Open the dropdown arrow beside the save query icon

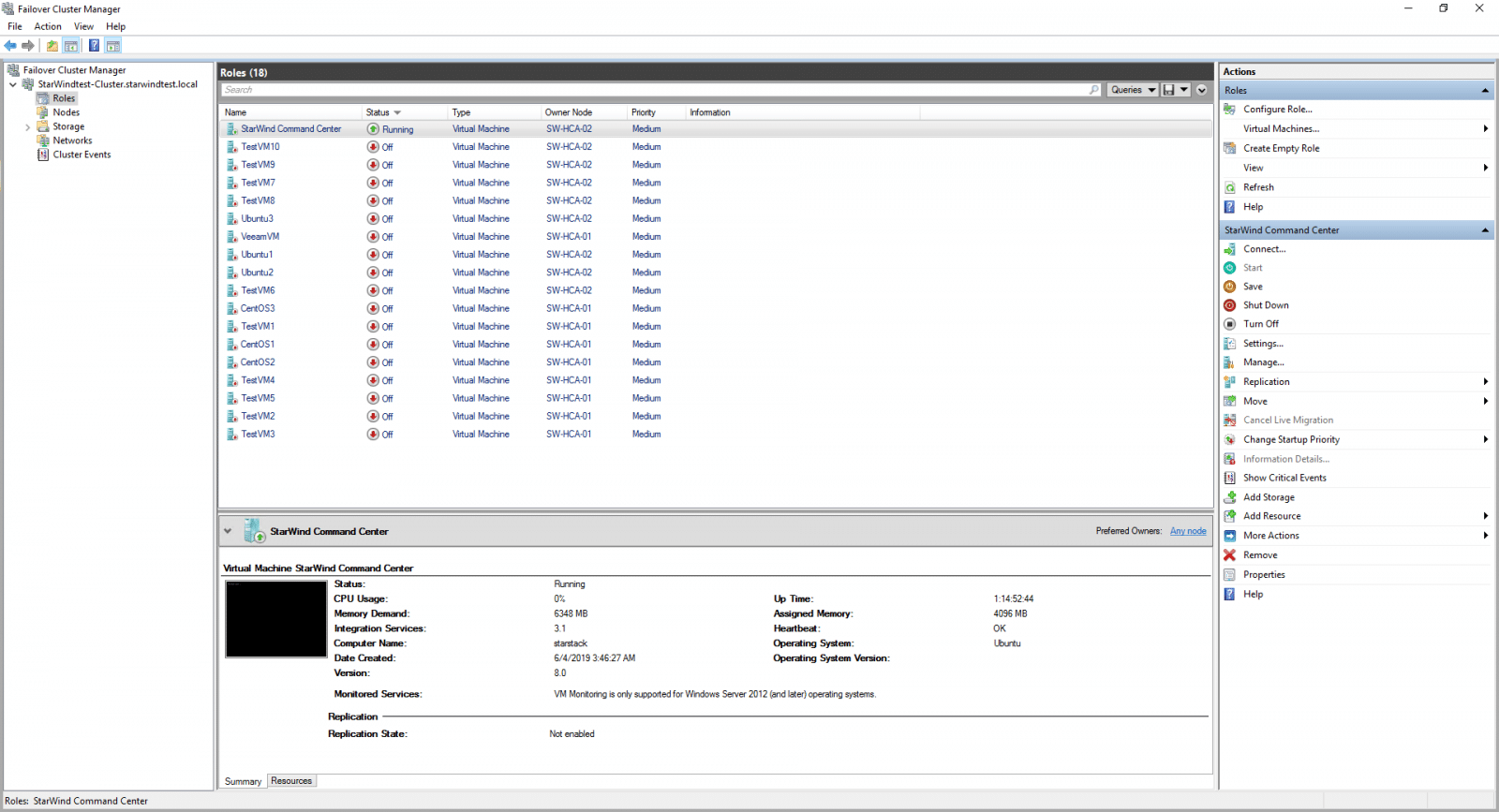point(1184,90)
